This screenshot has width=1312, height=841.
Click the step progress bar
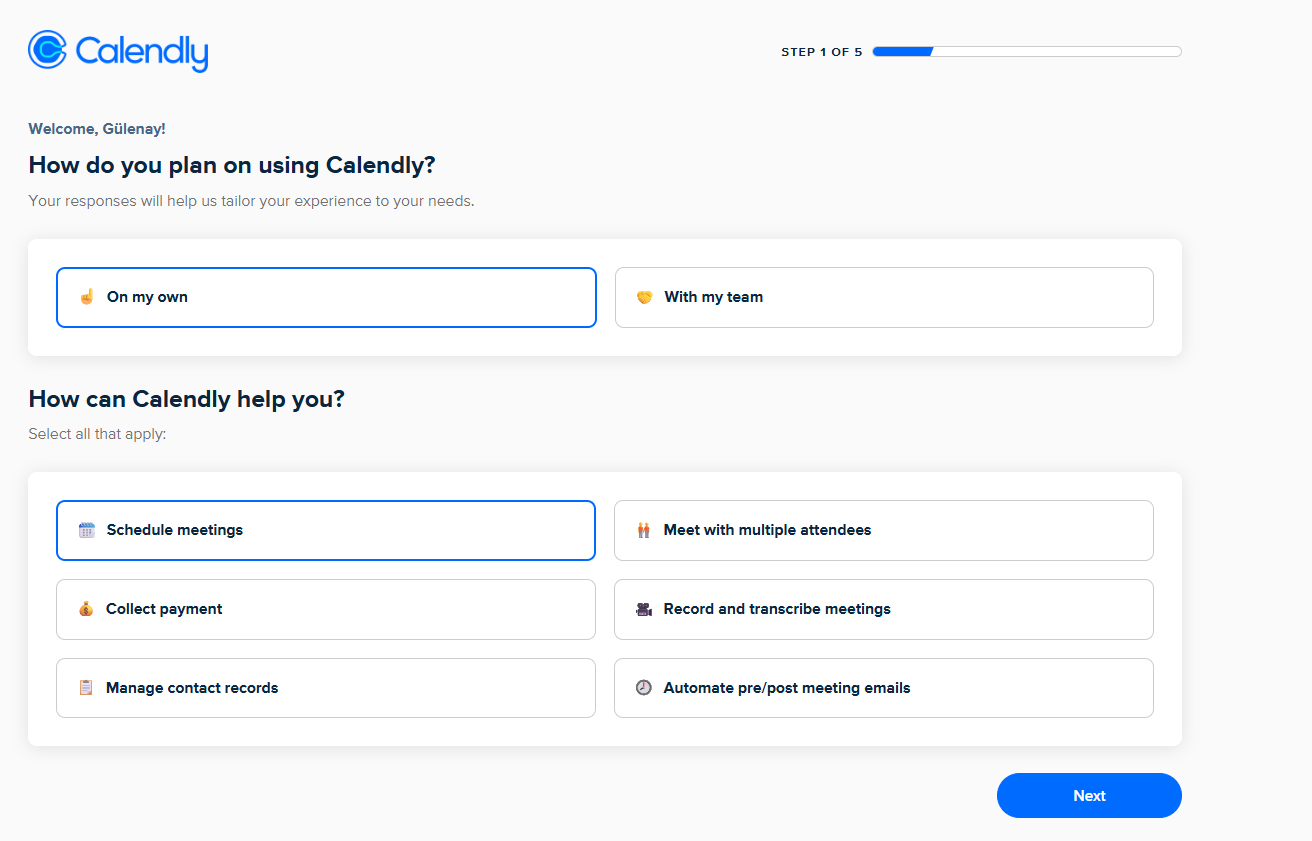(x=1026, y=52)
